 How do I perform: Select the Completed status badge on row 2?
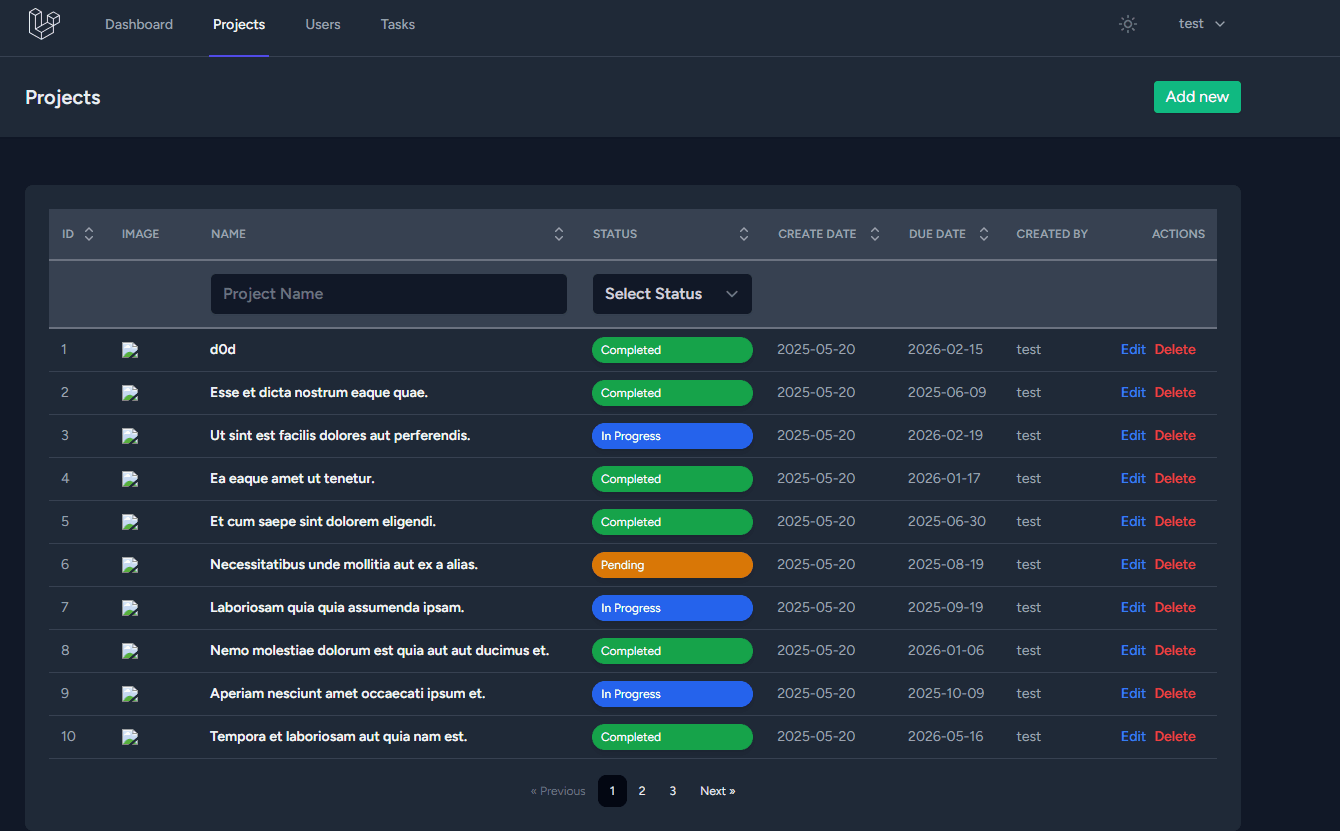[672, 393]
